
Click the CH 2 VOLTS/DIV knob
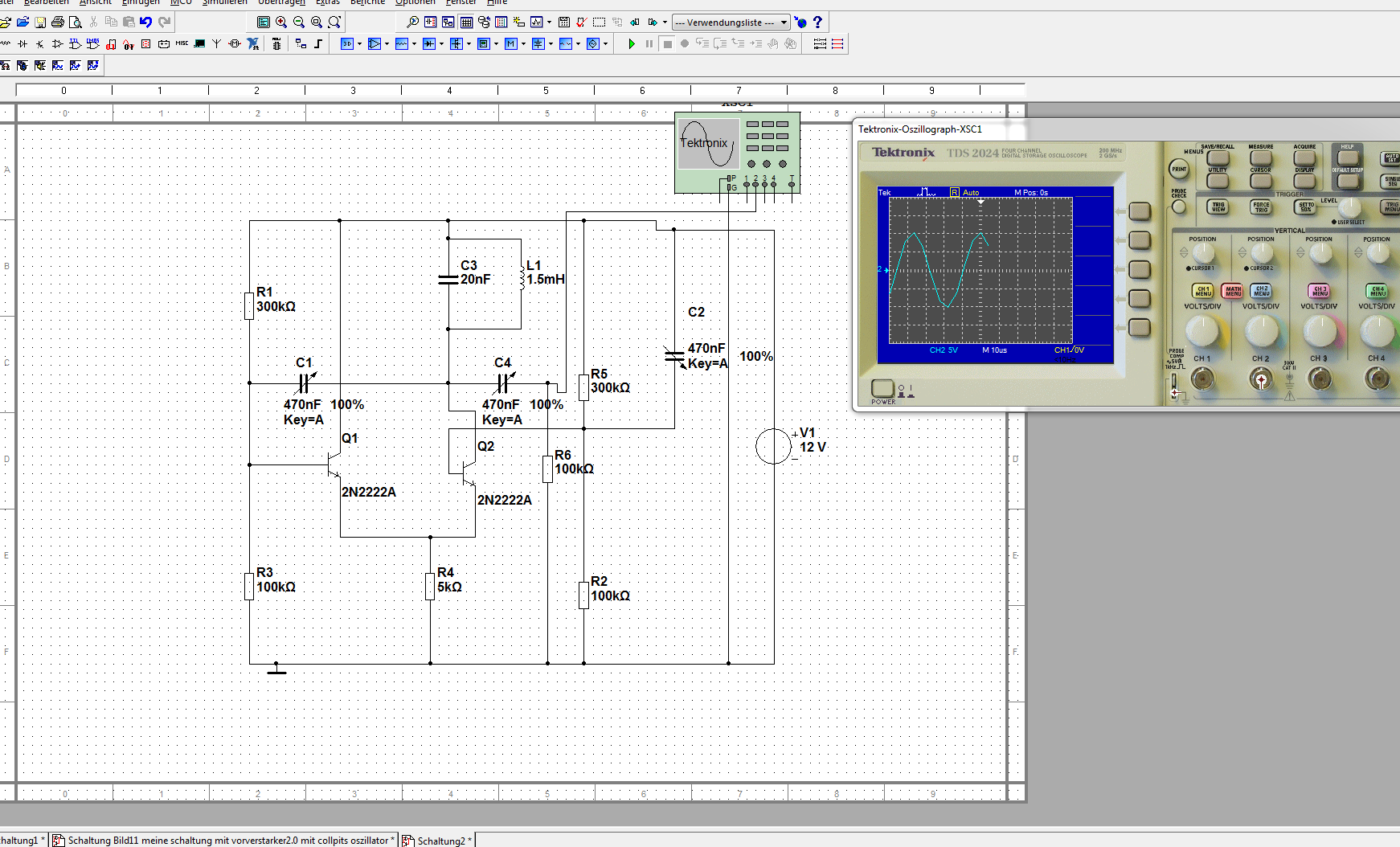point(1261,331)
